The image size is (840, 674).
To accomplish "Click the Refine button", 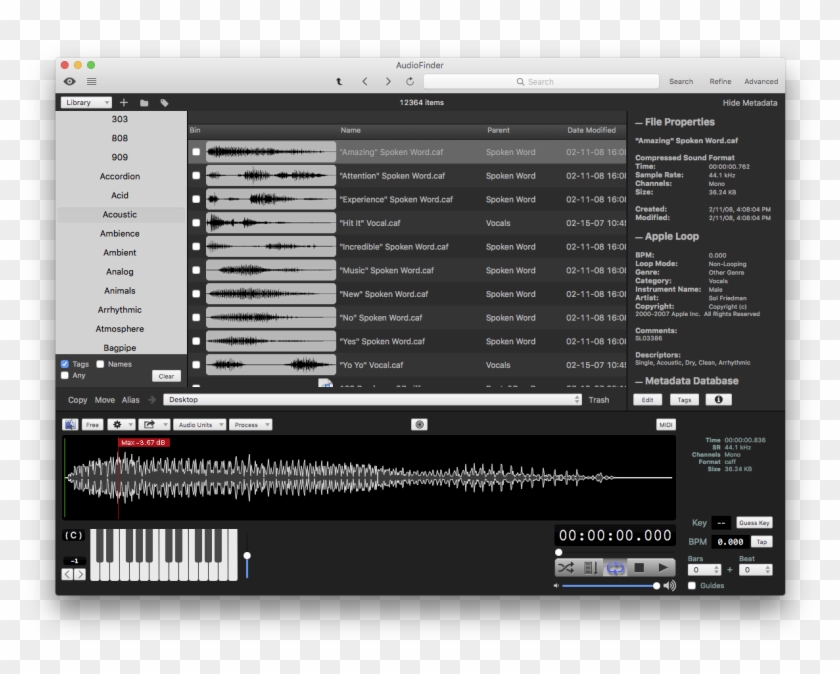I will tap(720, 81).
